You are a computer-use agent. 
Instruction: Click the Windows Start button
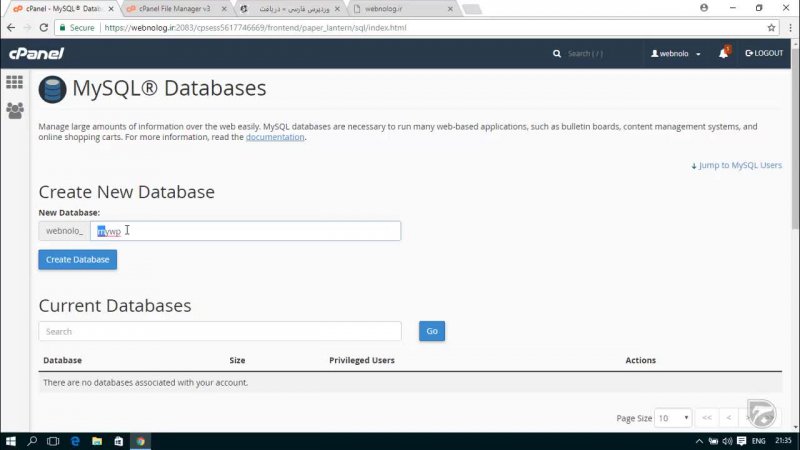click(11, 441)
